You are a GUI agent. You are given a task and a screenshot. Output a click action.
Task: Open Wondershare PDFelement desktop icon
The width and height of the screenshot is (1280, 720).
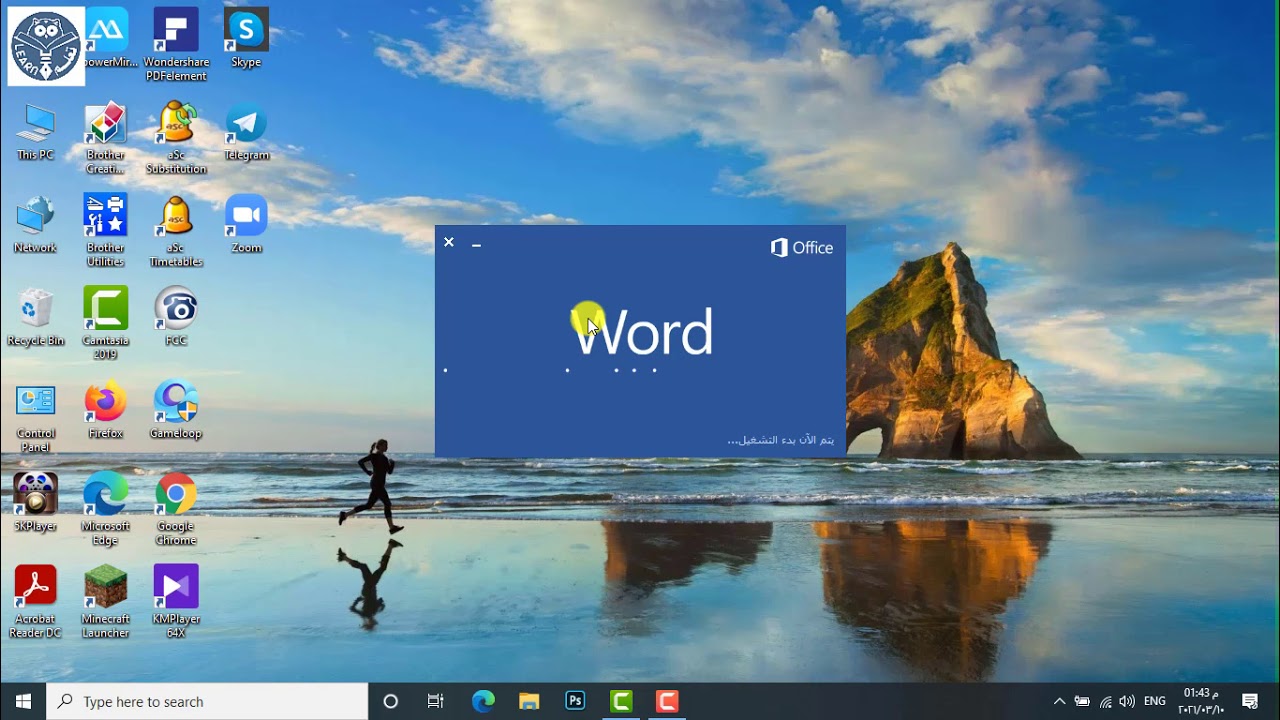pyautogui.click(x=176, y=46)
